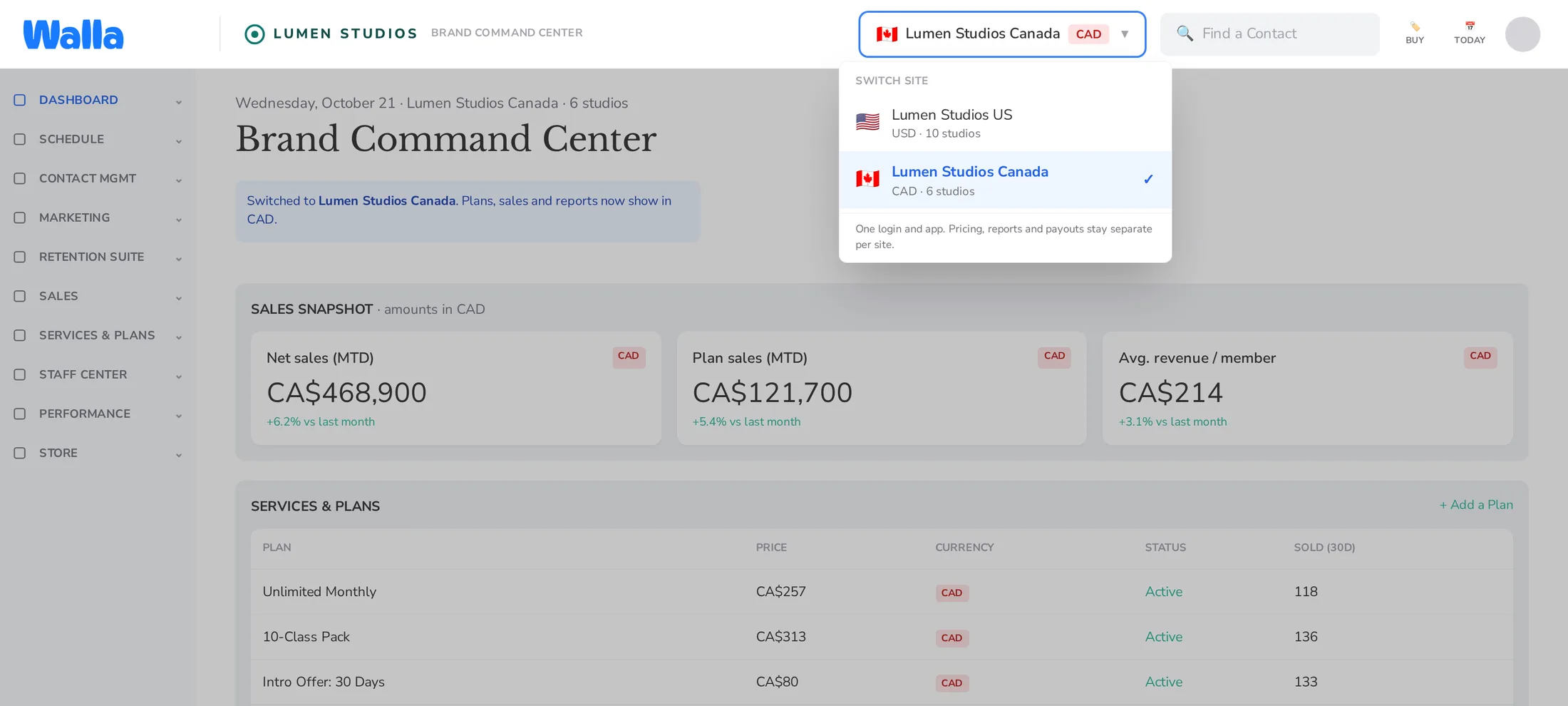Click the Canada flag in switch site list
The width and height of the screenshot is (1568, 706).
point(867,180)
